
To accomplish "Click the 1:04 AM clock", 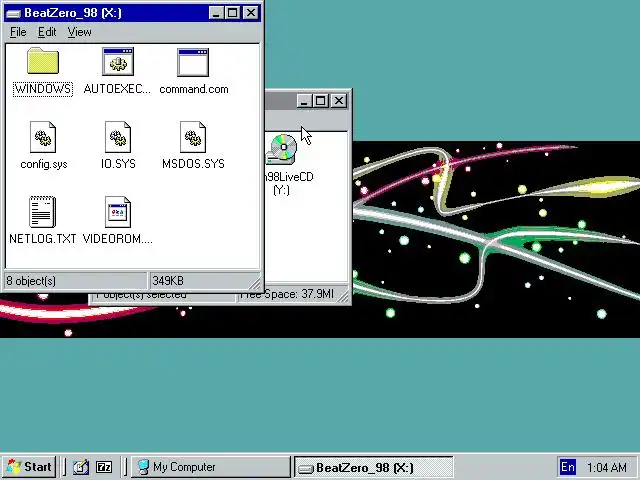I will coord(607,467).
